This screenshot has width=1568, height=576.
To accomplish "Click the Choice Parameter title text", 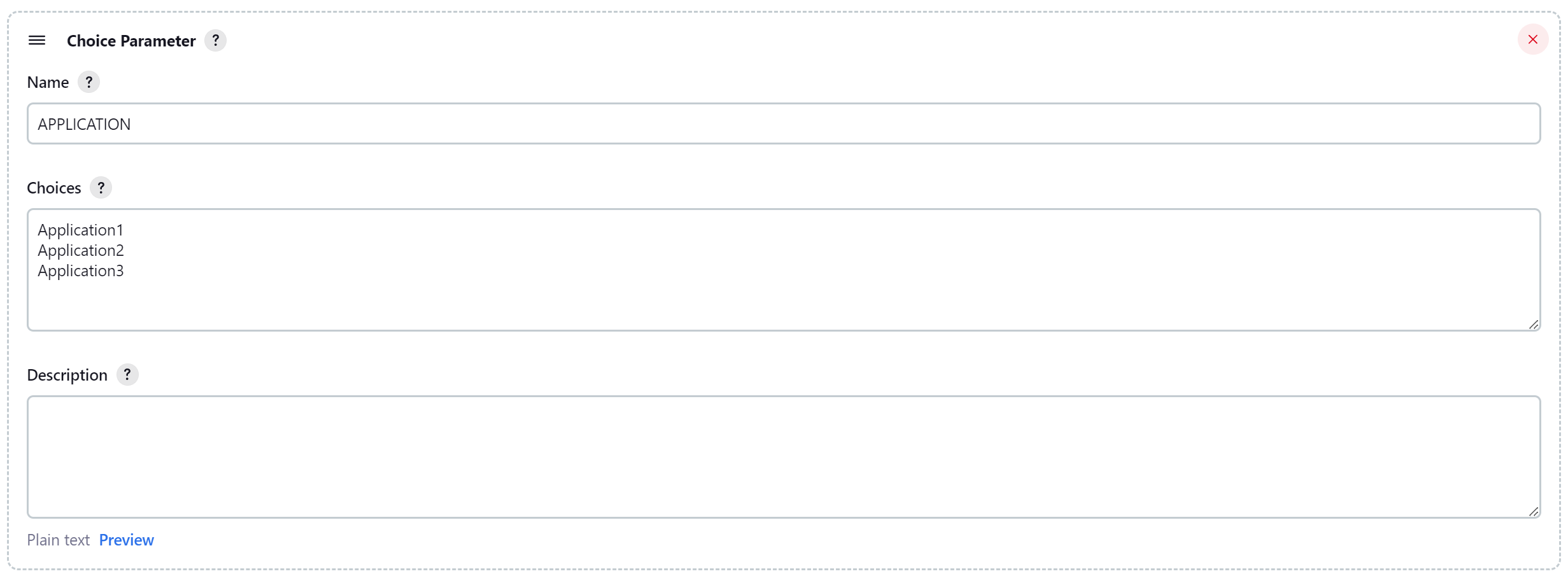I will [x=131, y=41].
